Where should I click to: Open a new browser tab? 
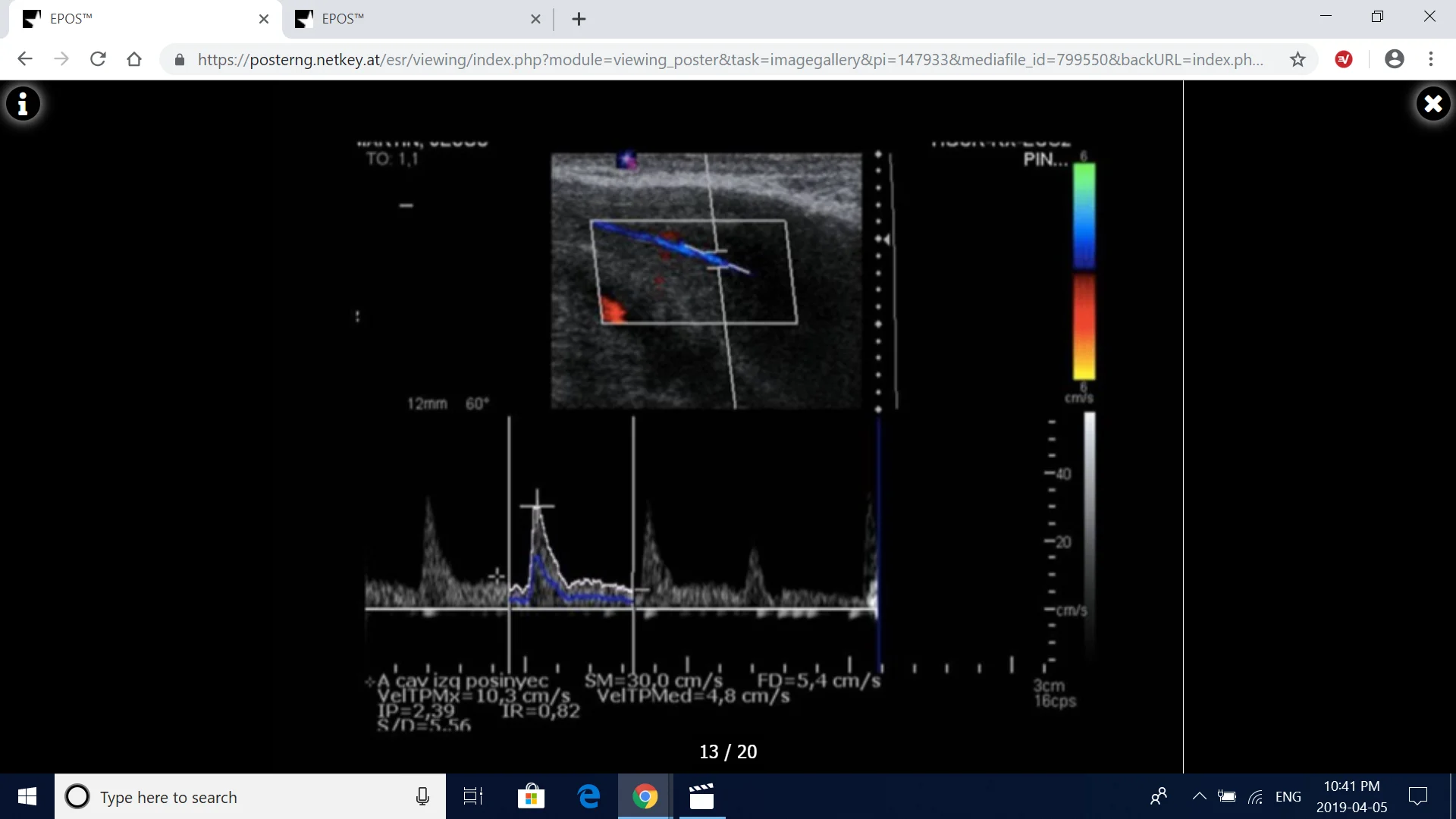[579, 19]
